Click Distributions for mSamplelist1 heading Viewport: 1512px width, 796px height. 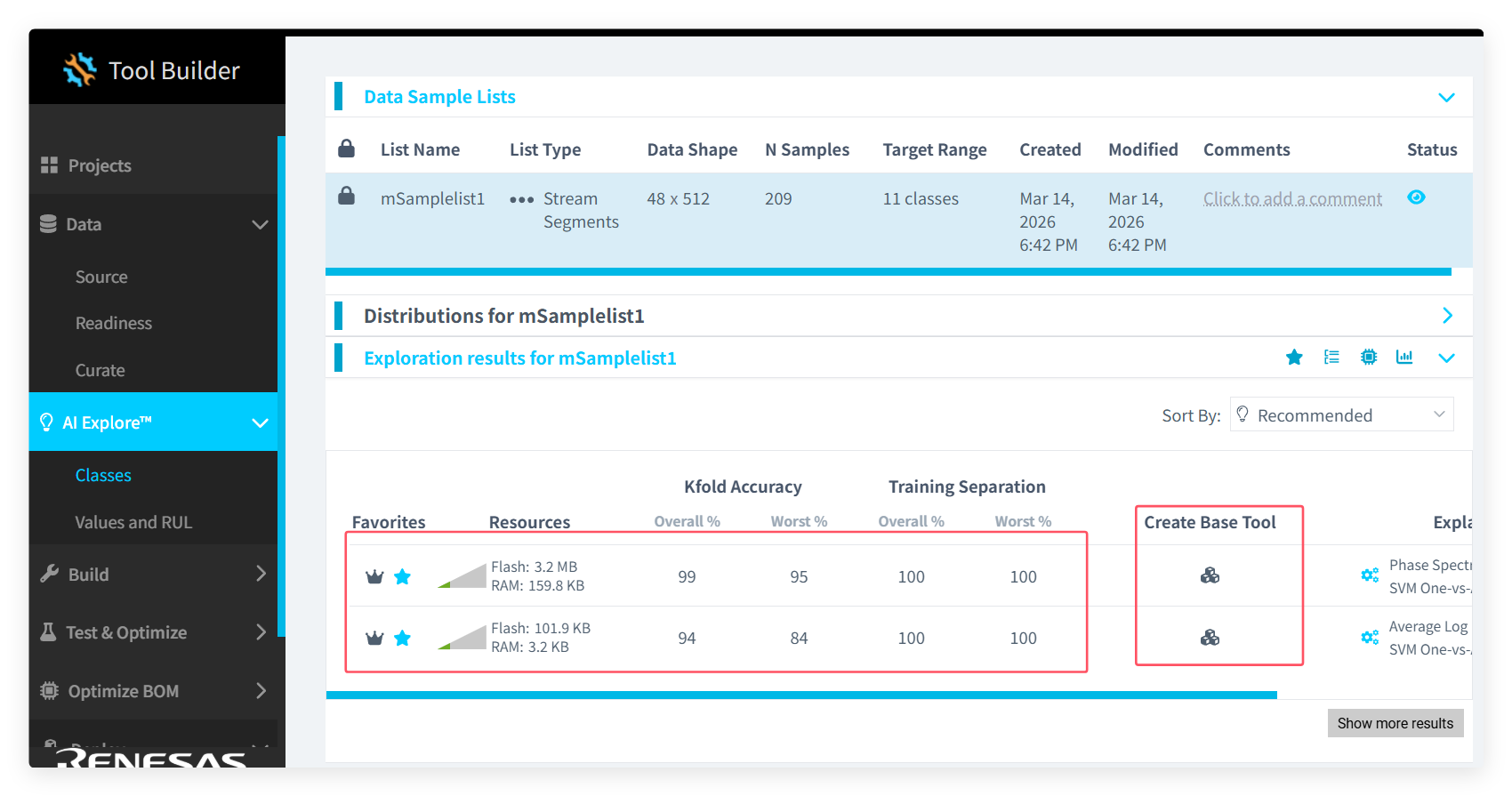504,316
